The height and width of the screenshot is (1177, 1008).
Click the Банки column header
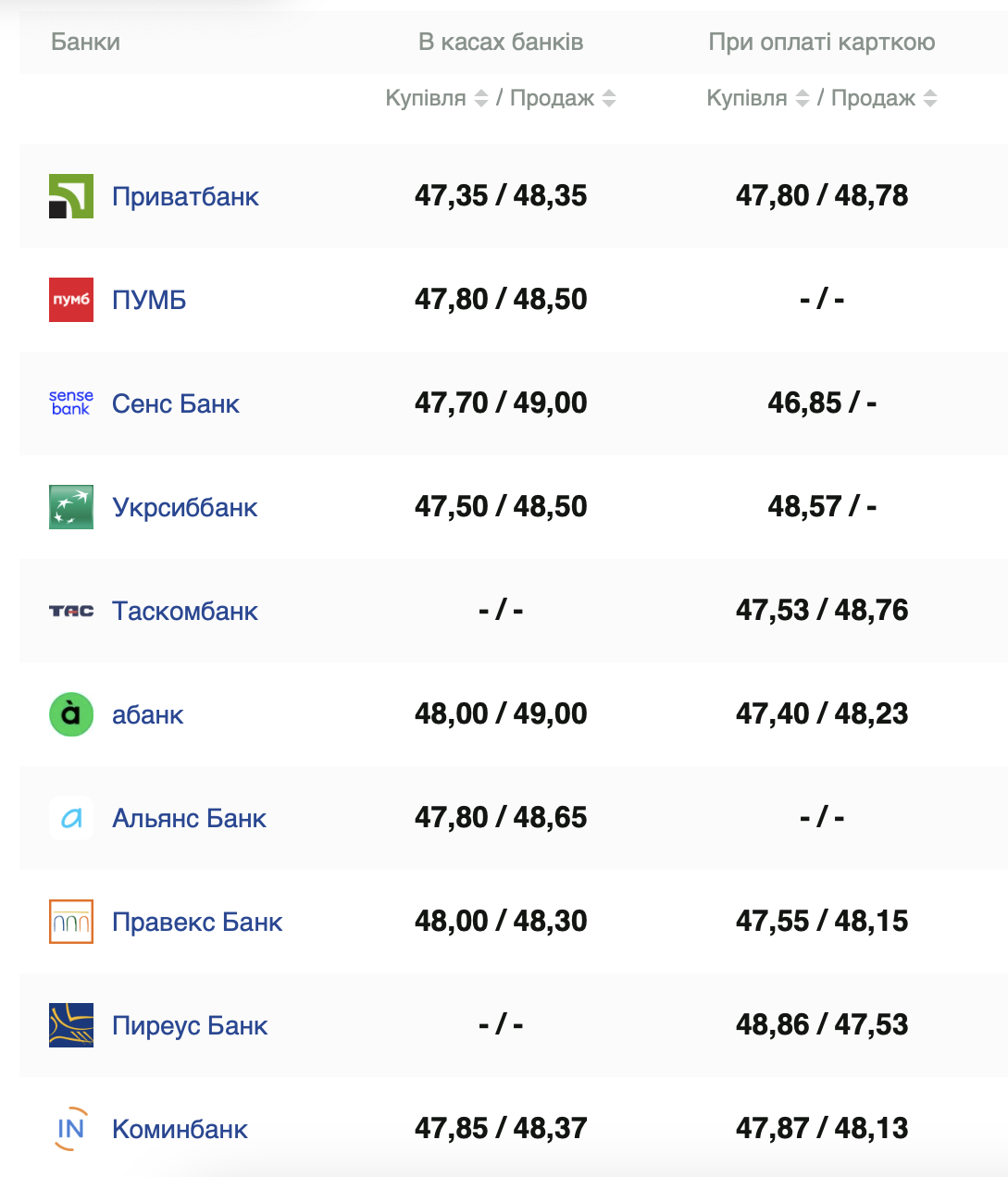click(85, 42)
